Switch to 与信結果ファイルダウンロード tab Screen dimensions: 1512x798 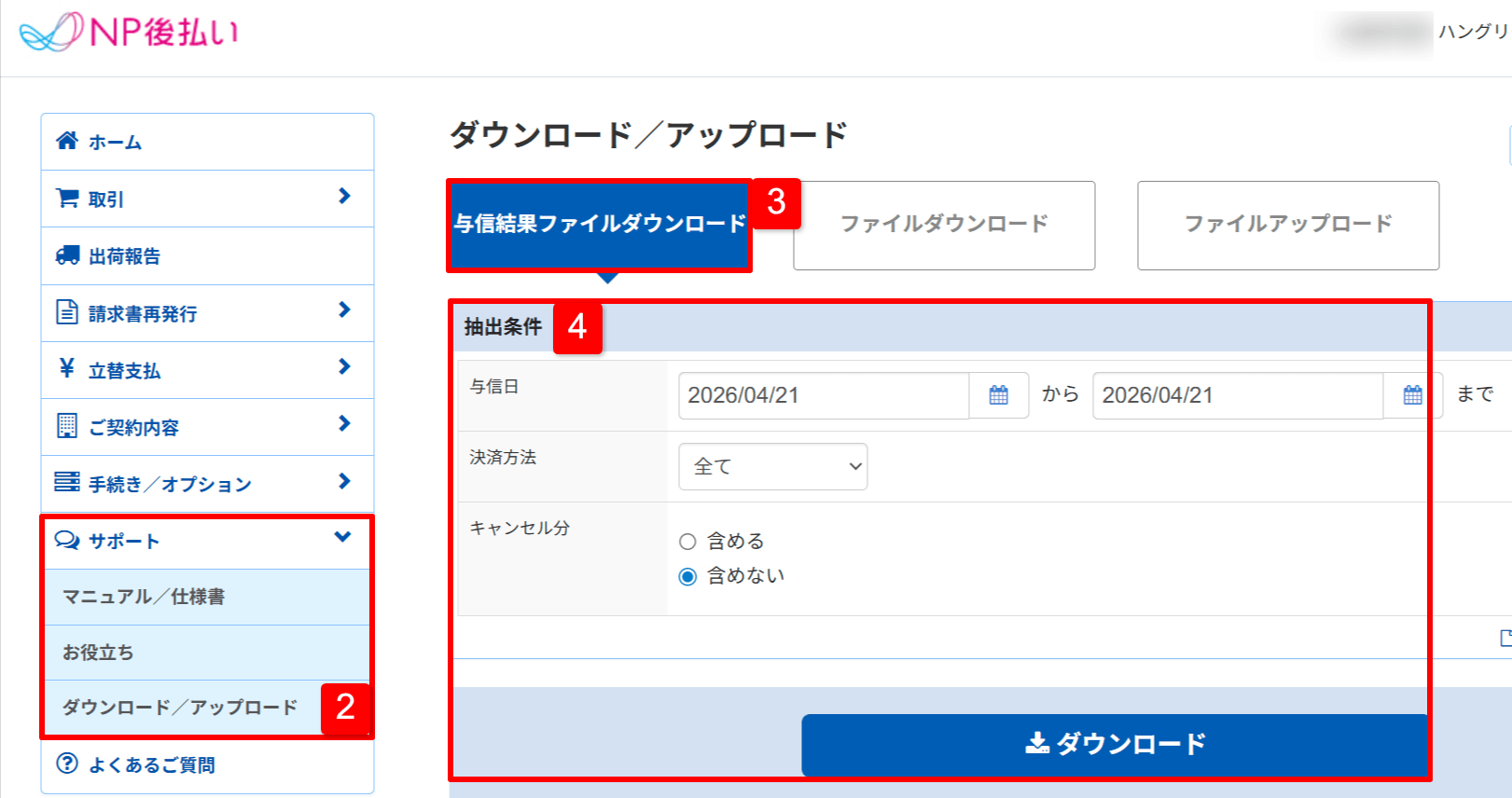[x=600, y=225]
